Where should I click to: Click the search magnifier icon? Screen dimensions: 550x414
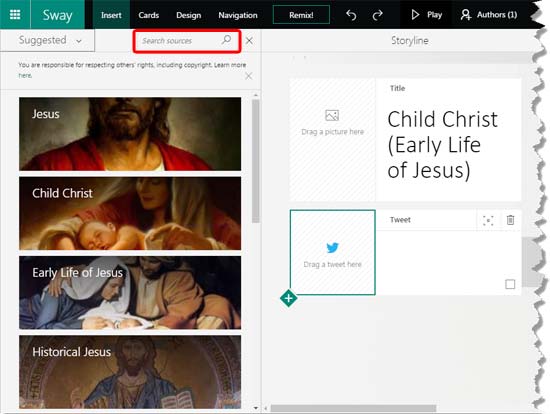click(x=227, y=40)
